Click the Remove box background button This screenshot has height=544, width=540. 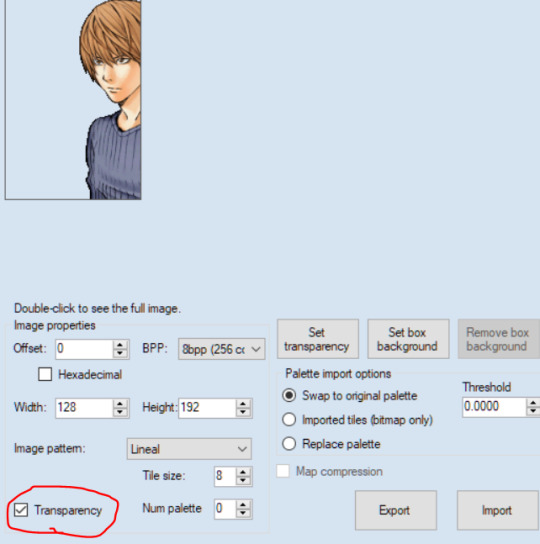click(499, 339)
